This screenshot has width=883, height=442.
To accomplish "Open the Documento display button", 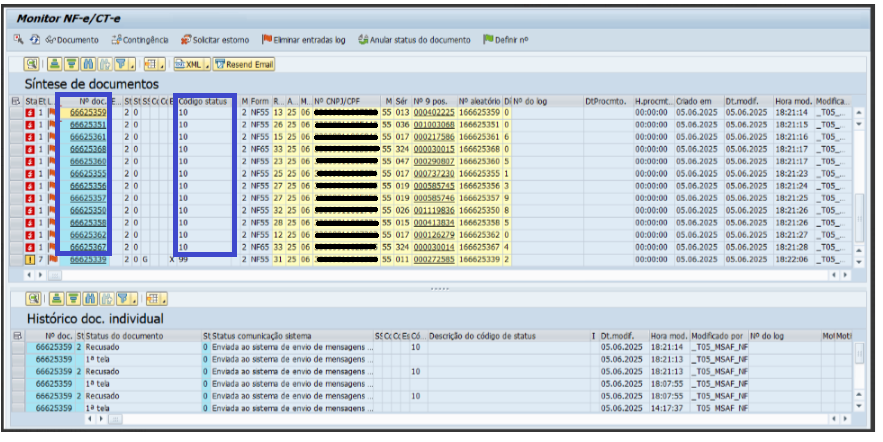I will click(72, 40).
